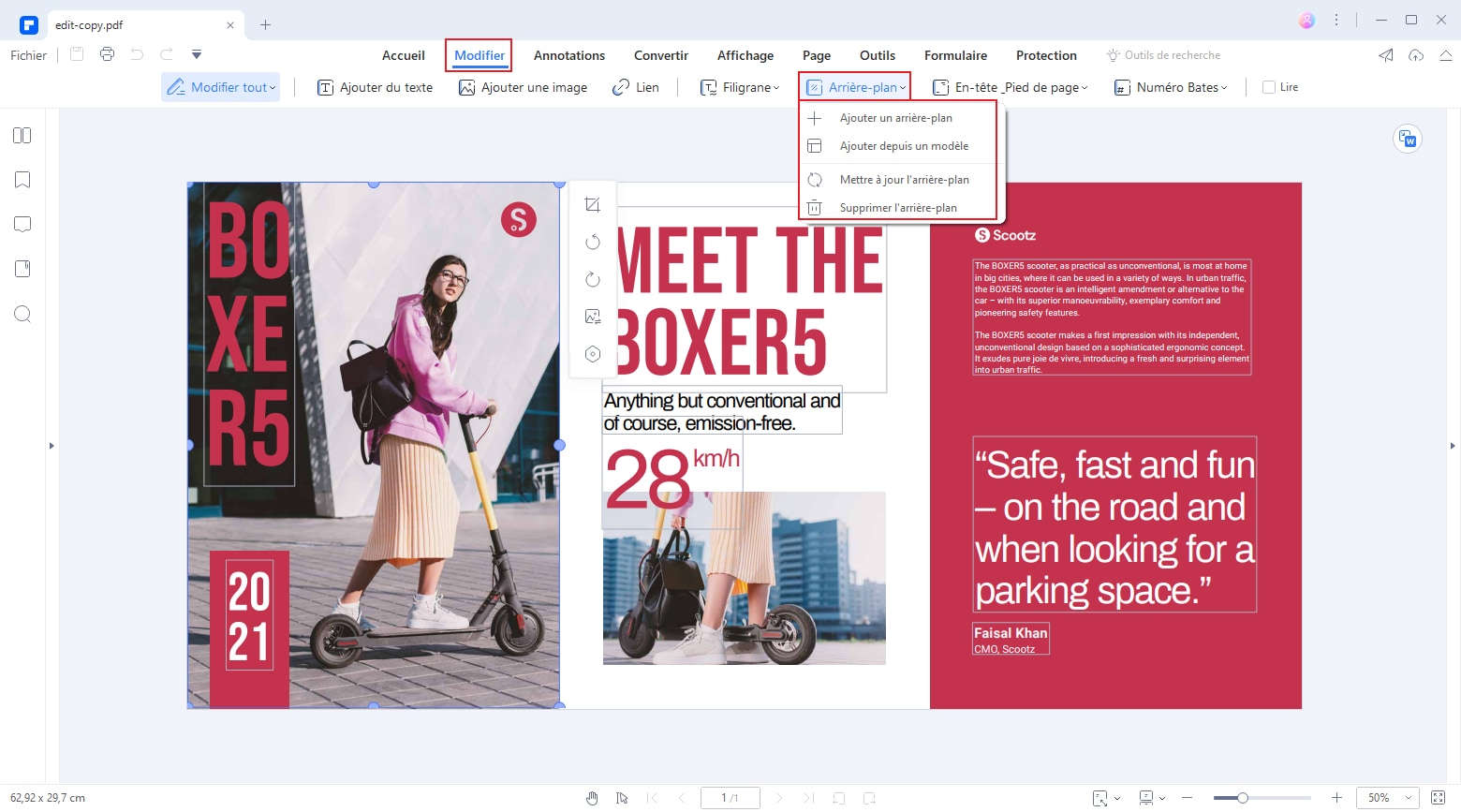Expand the right panel arrow

pos(1453,446)
